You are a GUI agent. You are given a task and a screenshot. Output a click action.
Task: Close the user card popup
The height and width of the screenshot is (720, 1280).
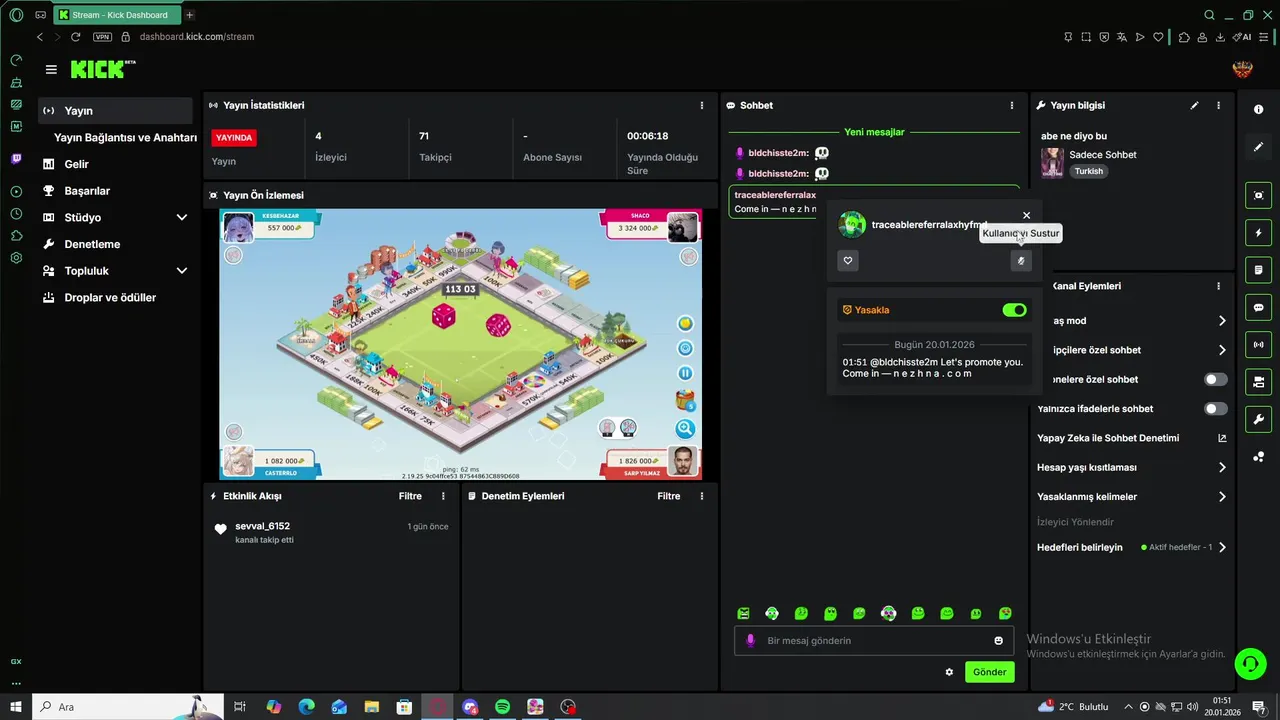point(1026,215)
